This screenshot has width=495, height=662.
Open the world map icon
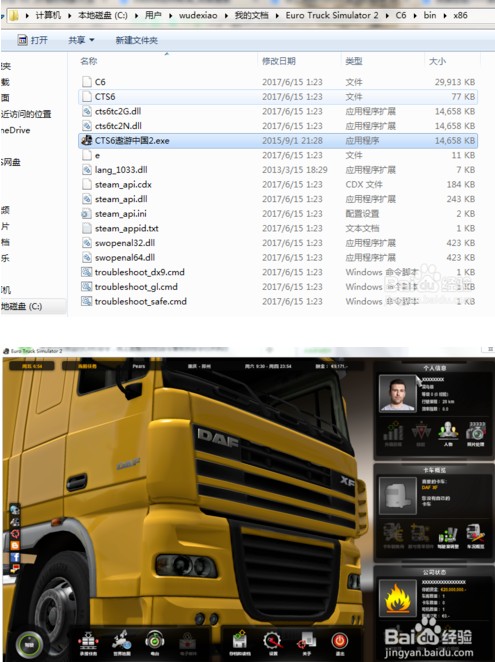pyautogui.click(x=122, y=643)
